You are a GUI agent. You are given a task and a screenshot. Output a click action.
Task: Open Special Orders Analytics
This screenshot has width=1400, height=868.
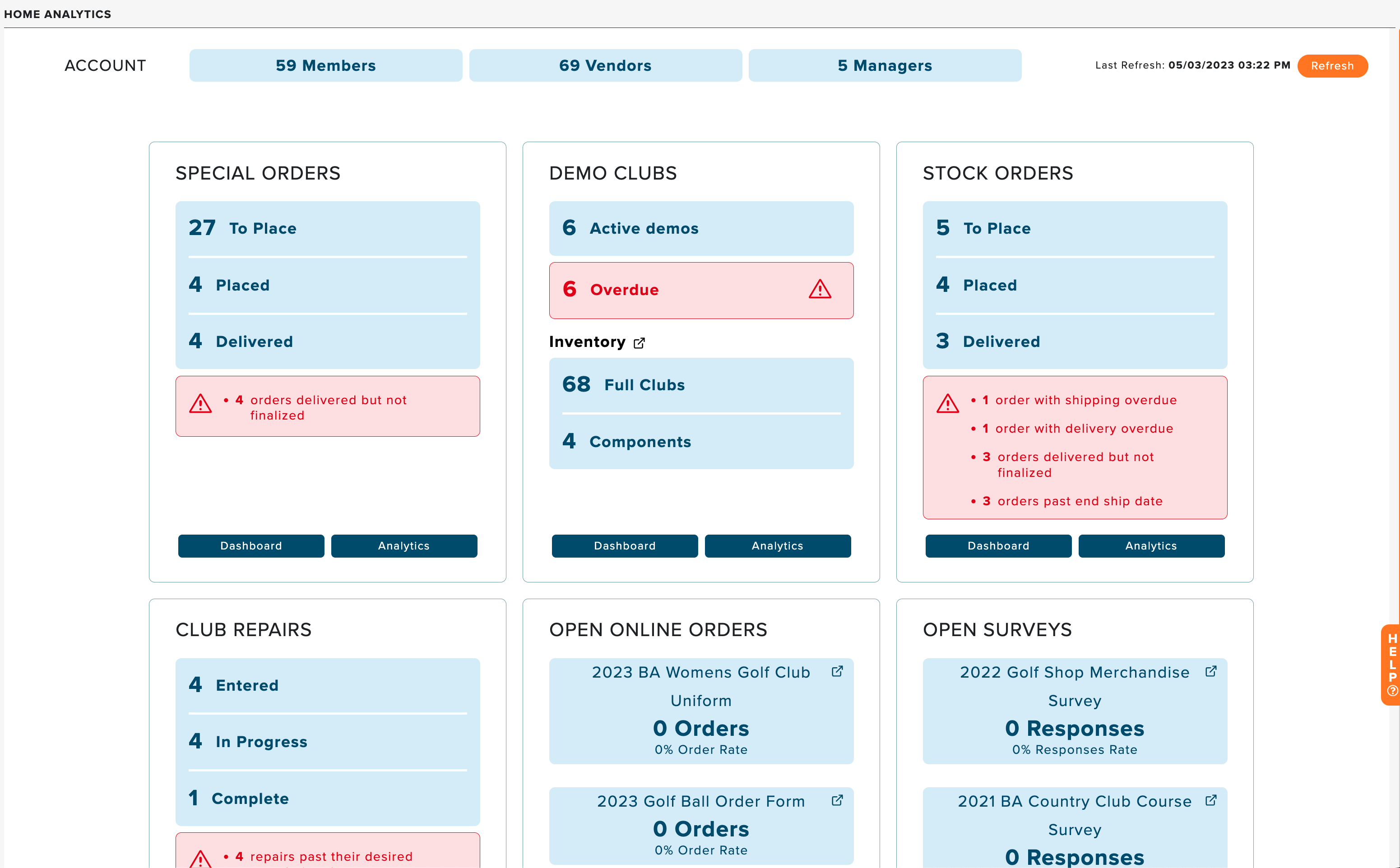pos(403,546)
